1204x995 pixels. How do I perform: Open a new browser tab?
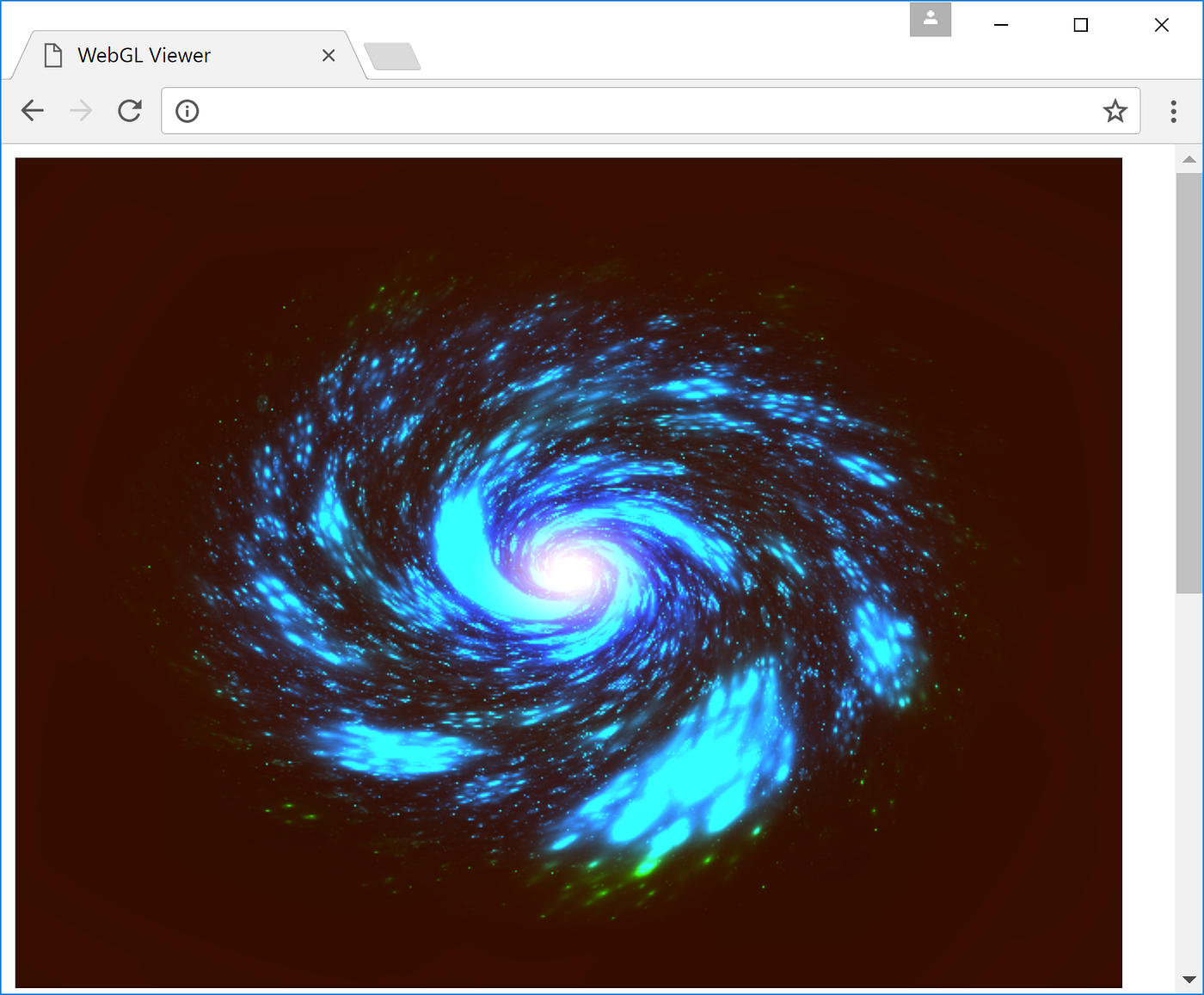click(x=392, y=55)
